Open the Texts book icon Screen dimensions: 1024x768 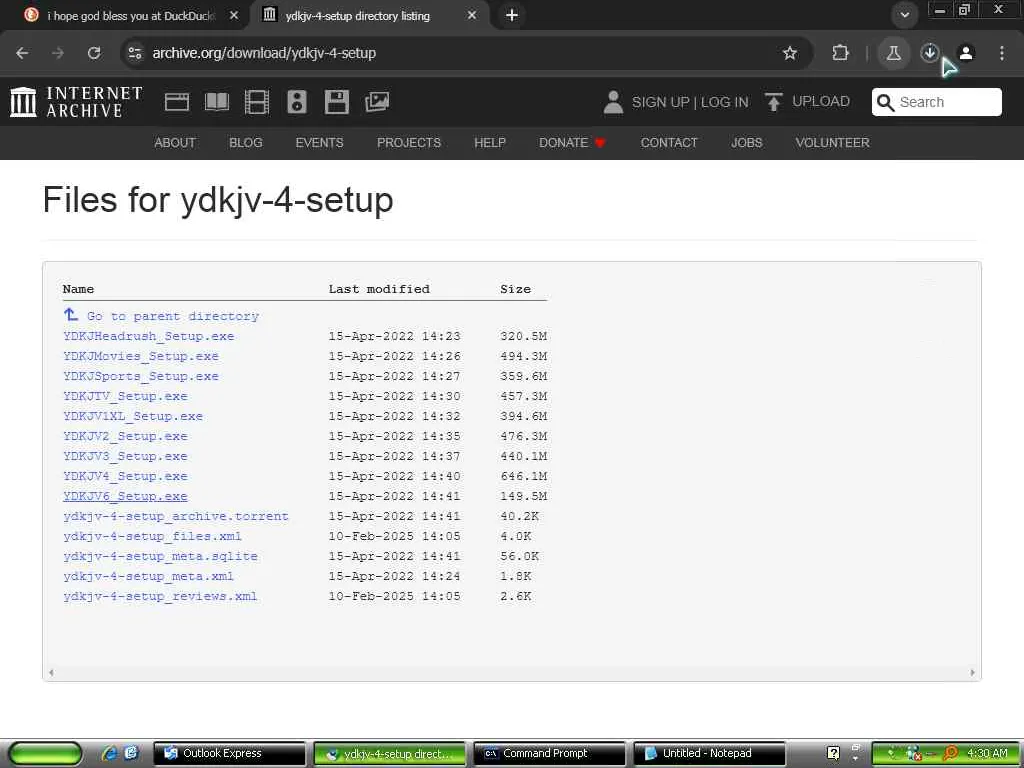coord(217,102)
